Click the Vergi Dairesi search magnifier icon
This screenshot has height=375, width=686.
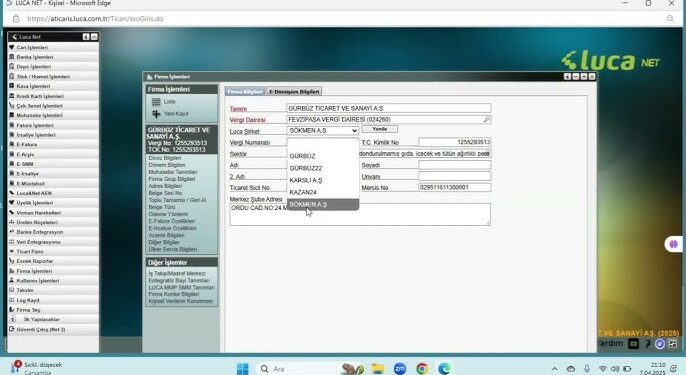pyautogui.click(x=486, y=119)
